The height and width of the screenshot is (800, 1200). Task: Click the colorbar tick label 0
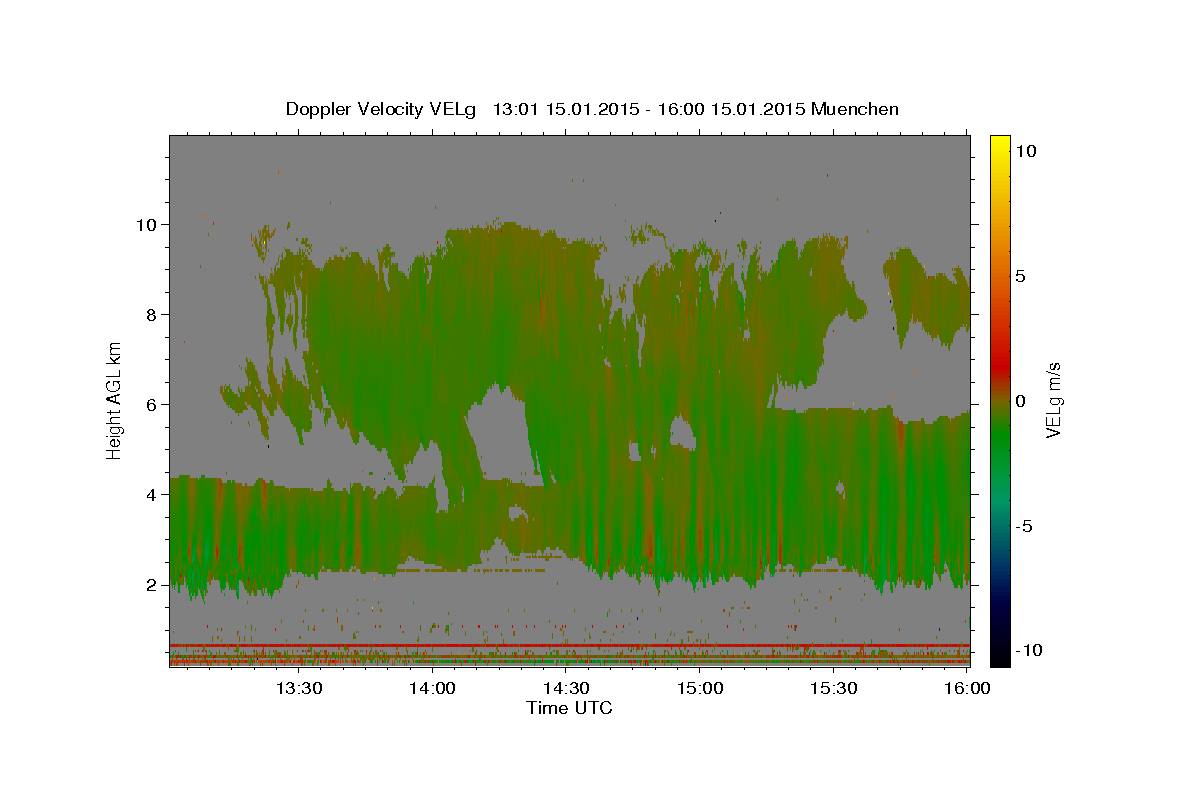[1020, 401]
